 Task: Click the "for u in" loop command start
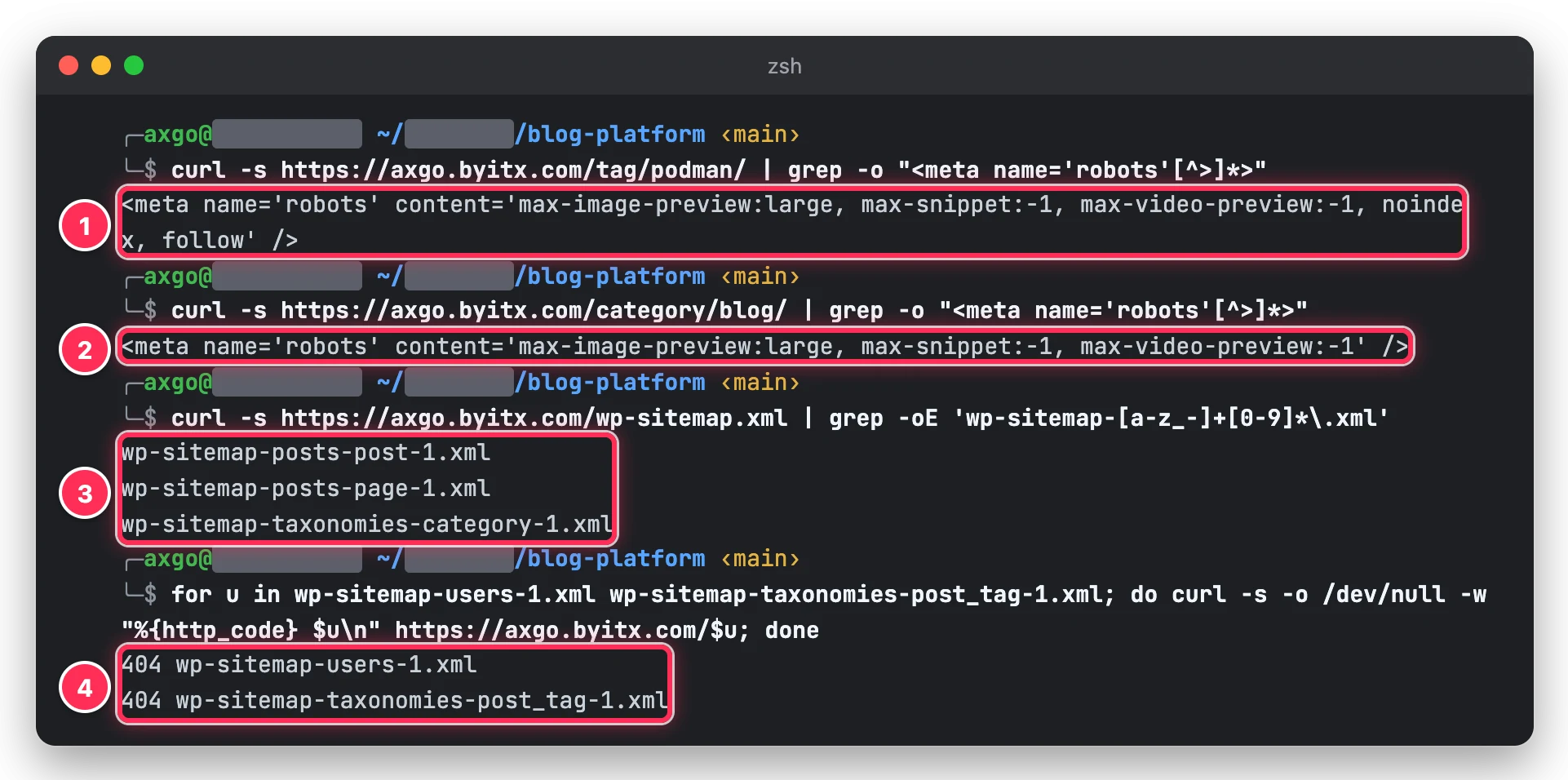click(225, 594)
